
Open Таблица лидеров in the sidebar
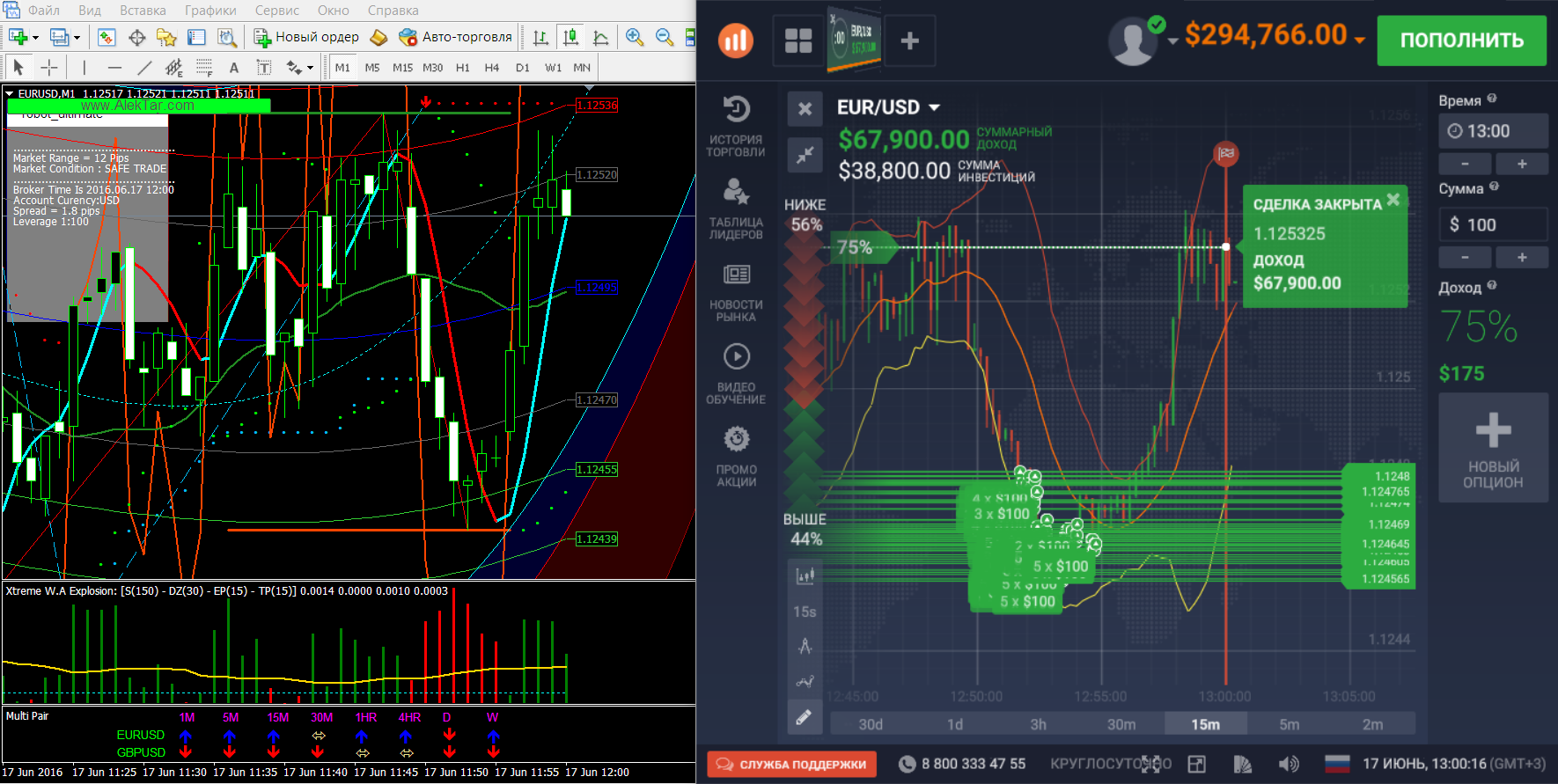pos(736,209)
